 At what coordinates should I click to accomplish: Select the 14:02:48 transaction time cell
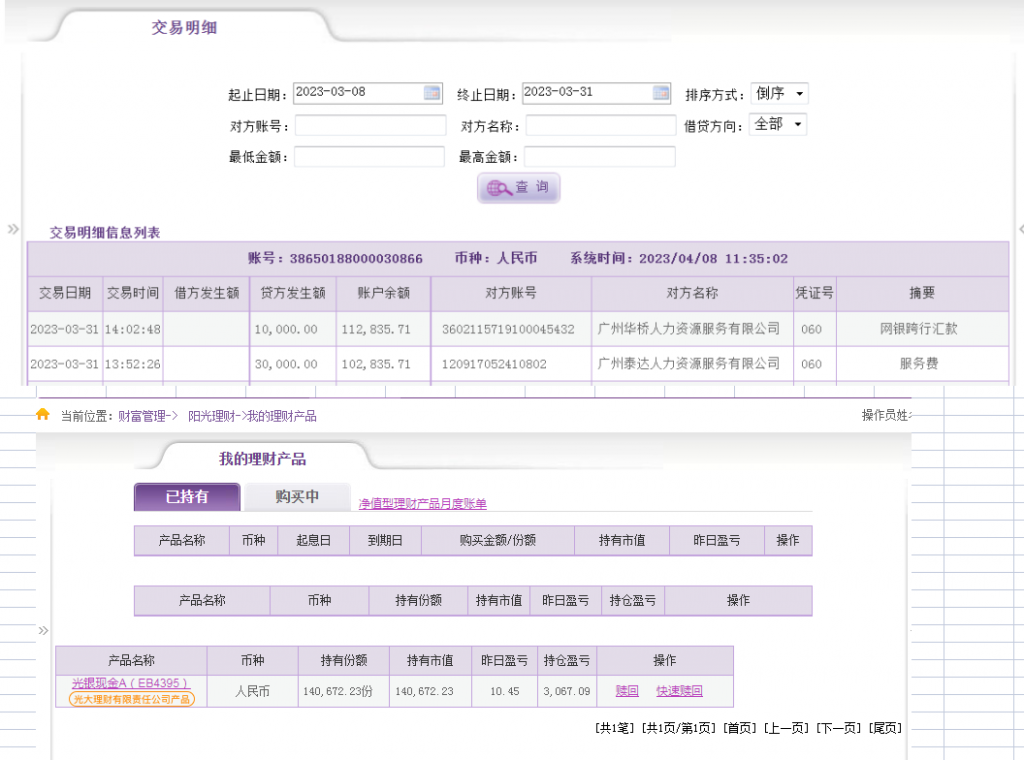[133, 329]
